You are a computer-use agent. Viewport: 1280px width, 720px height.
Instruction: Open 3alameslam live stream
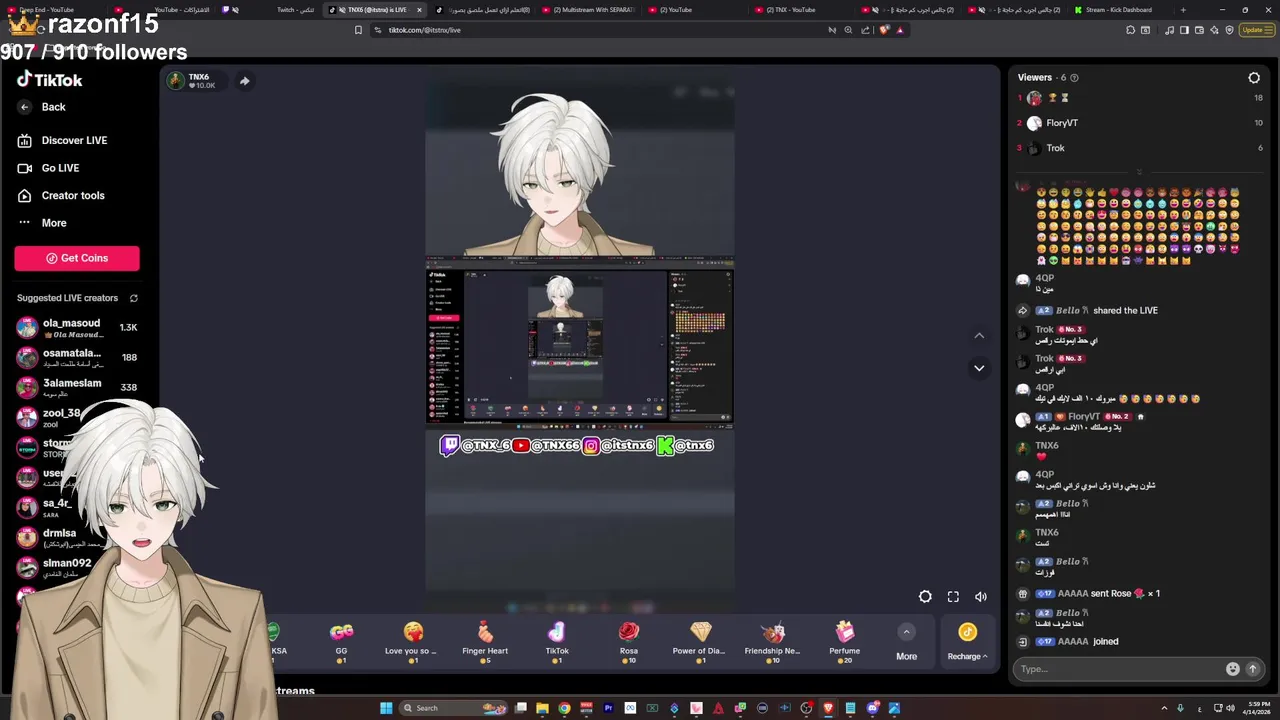click(77, 388)
